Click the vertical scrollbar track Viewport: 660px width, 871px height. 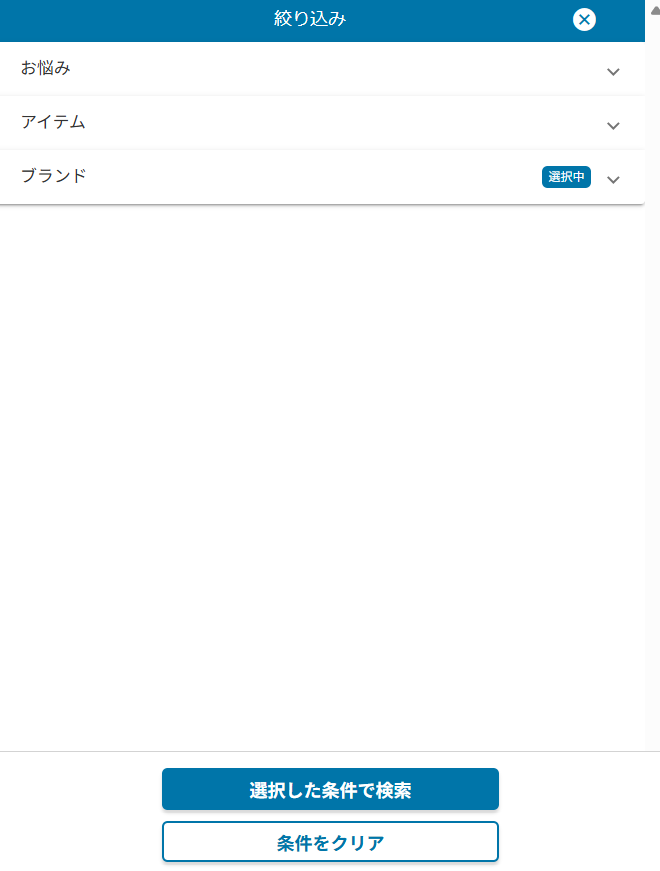click(x=654, y=400)
